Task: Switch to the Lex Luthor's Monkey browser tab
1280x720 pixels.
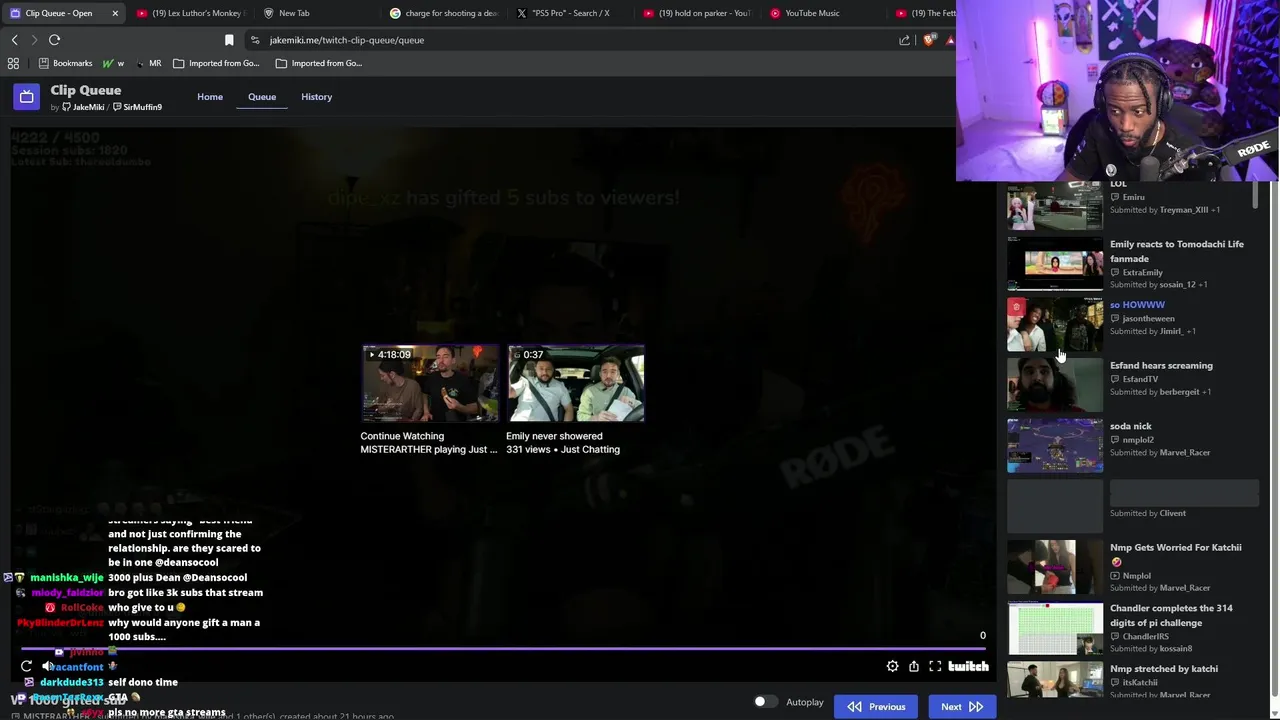Action: point(190,13)
